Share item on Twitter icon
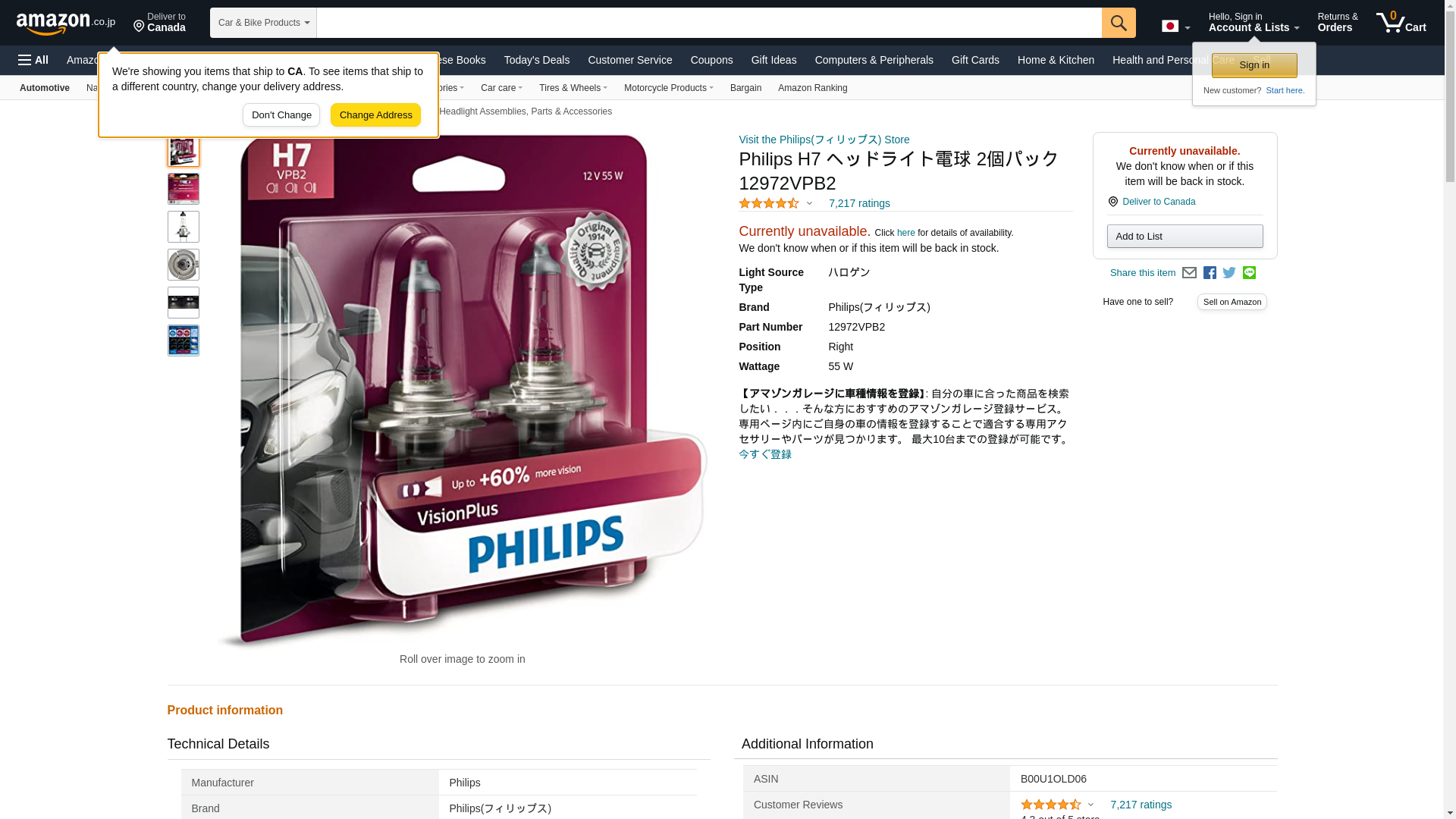Image resolution: width=1456 pixels, height=819 pixels. tap(1229, 273)
